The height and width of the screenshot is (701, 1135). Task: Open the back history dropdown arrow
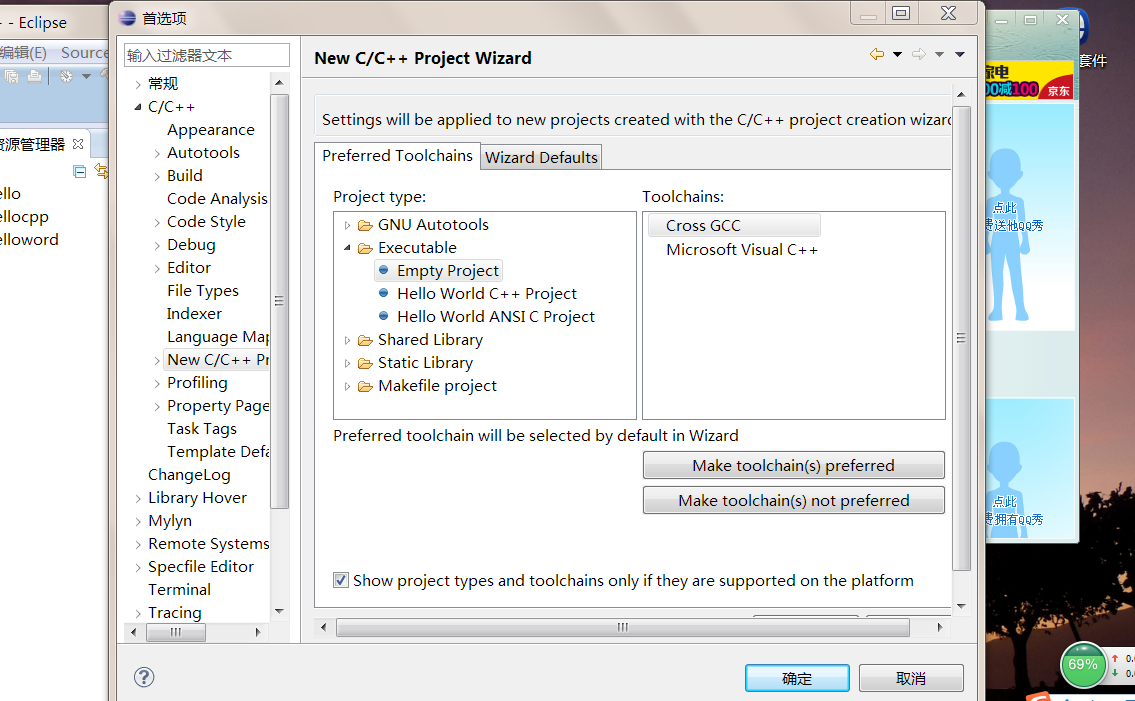point(898,54)
